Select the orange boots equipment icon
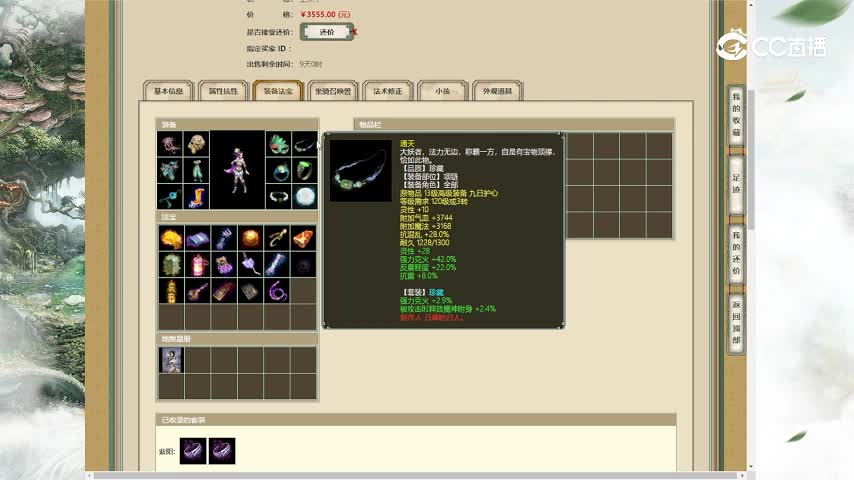This screenshot has width=854, height=480. pos(196,197)
